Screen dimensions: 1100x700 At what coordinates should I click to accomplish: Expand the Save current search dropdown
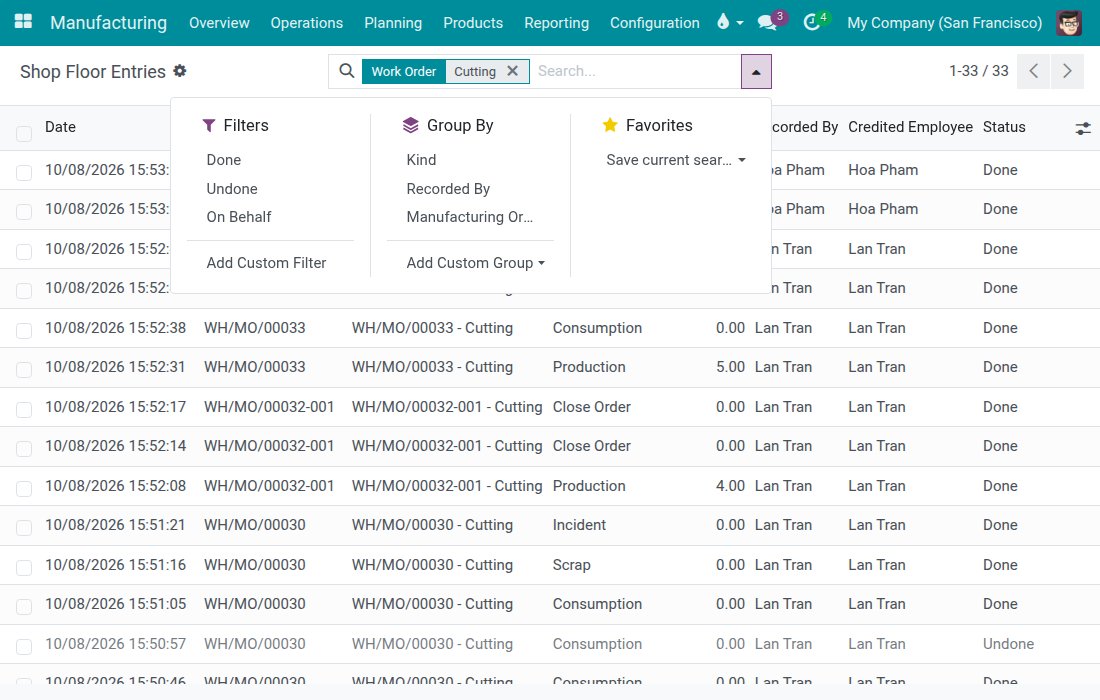coord(676,160)
